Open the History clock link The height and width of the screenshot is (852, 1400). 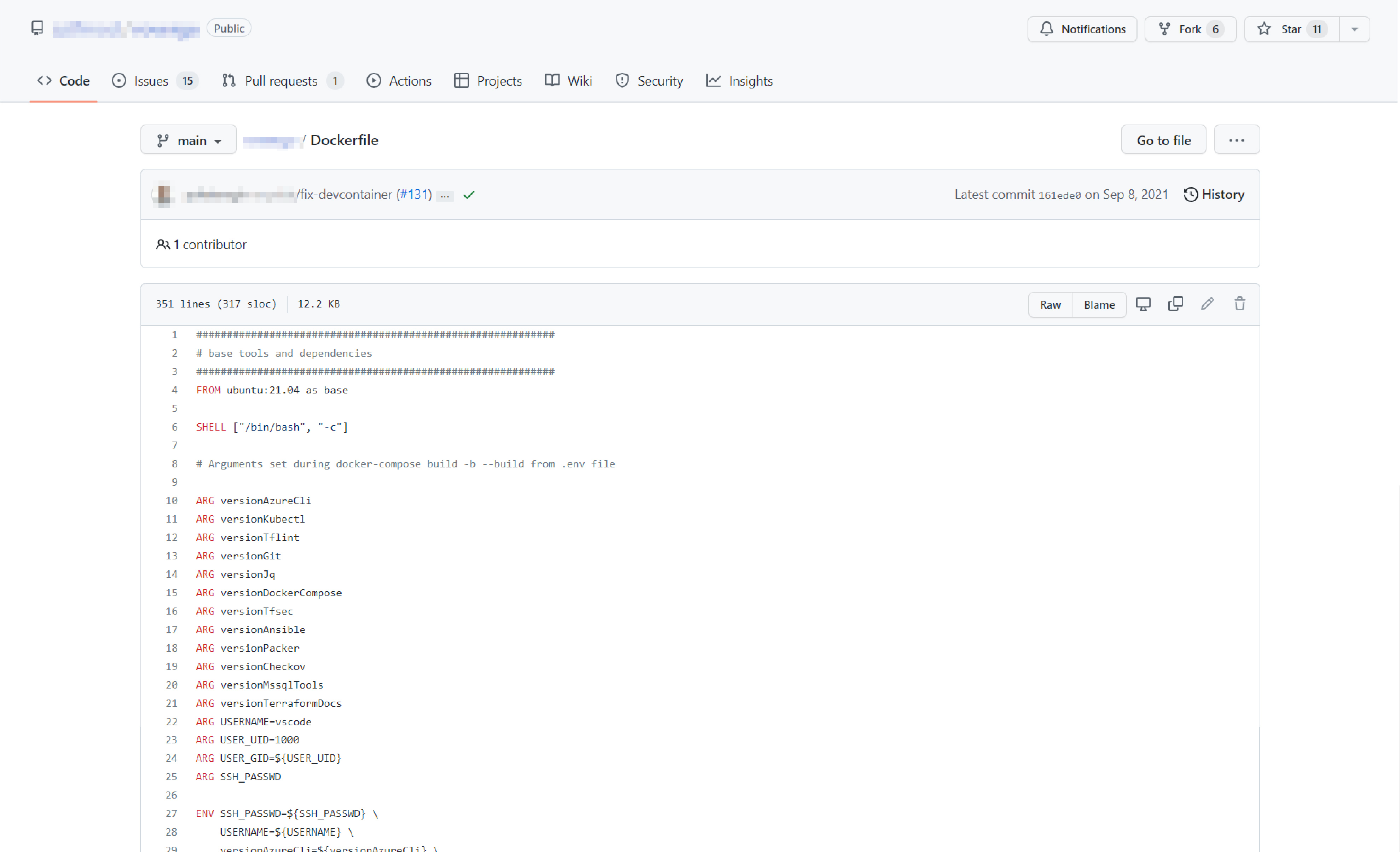tap(1214, 195)
